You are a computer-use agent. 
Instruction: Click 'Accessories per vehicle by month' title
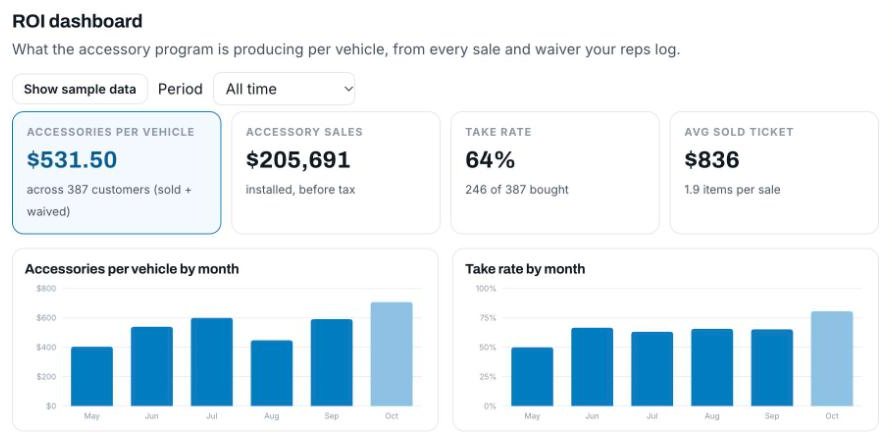132,268
